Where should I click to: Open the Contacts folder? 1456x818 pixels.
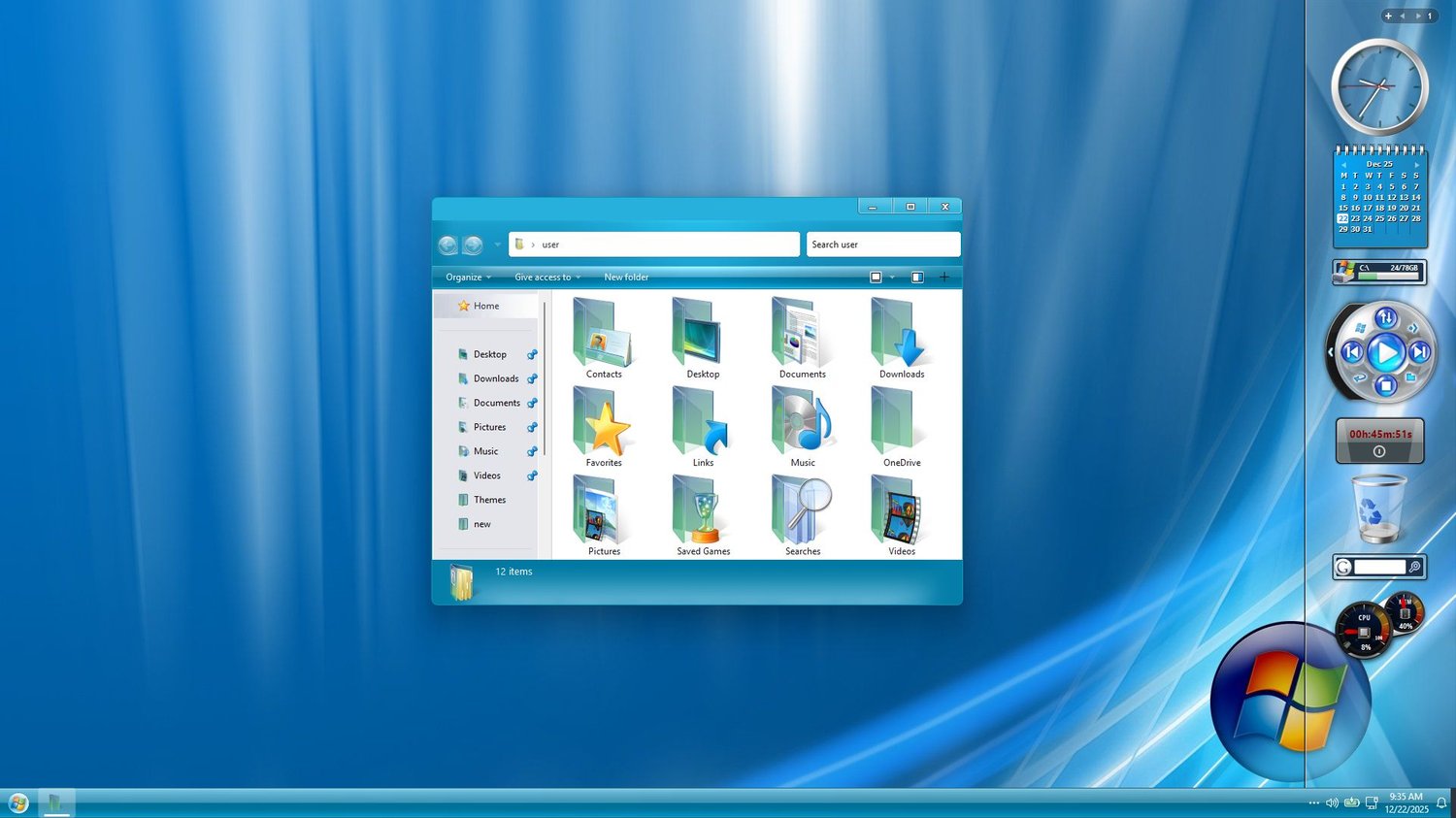click(x=604, y=338)
